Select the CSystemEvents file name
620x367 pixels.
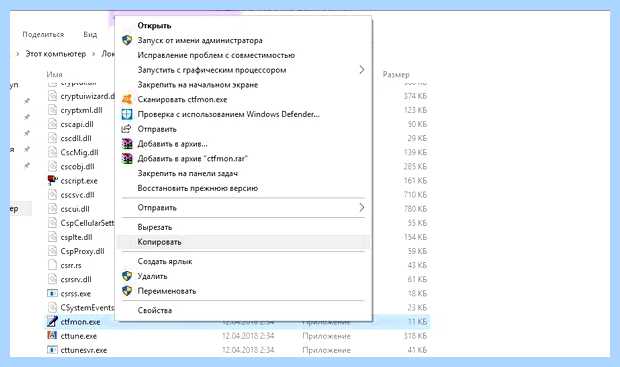coord(87,307)
